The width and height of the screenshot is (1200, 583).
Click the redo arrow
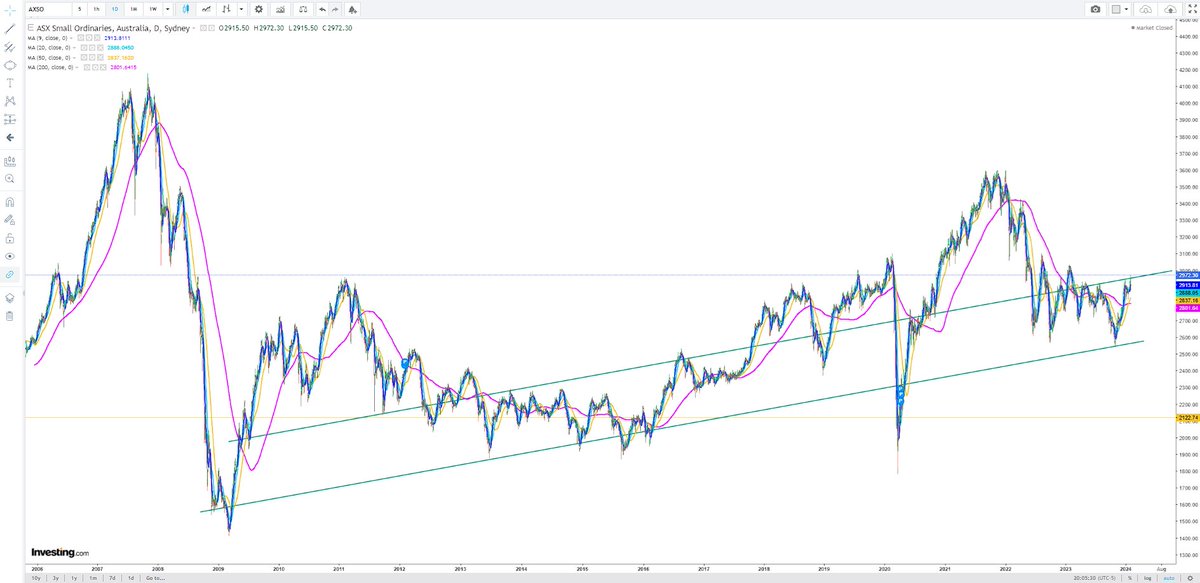(x=335, y=9)
